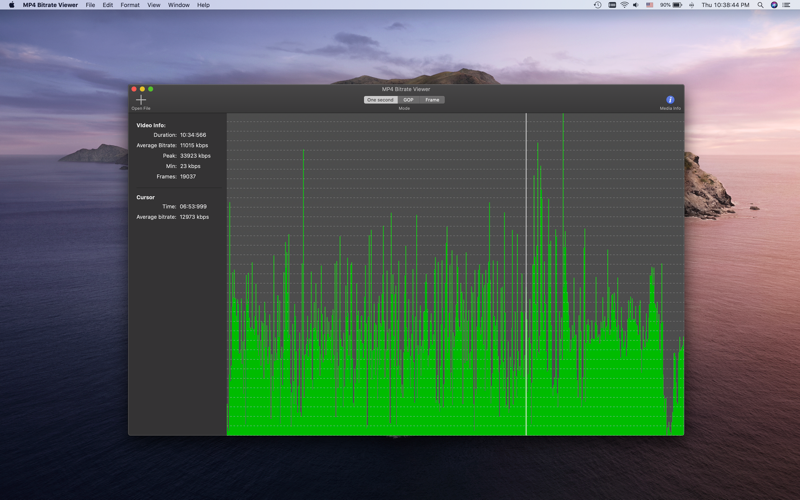
Task: Click the menu bar clock Thu 10:38:44 PM
Action: click(725, 5)
